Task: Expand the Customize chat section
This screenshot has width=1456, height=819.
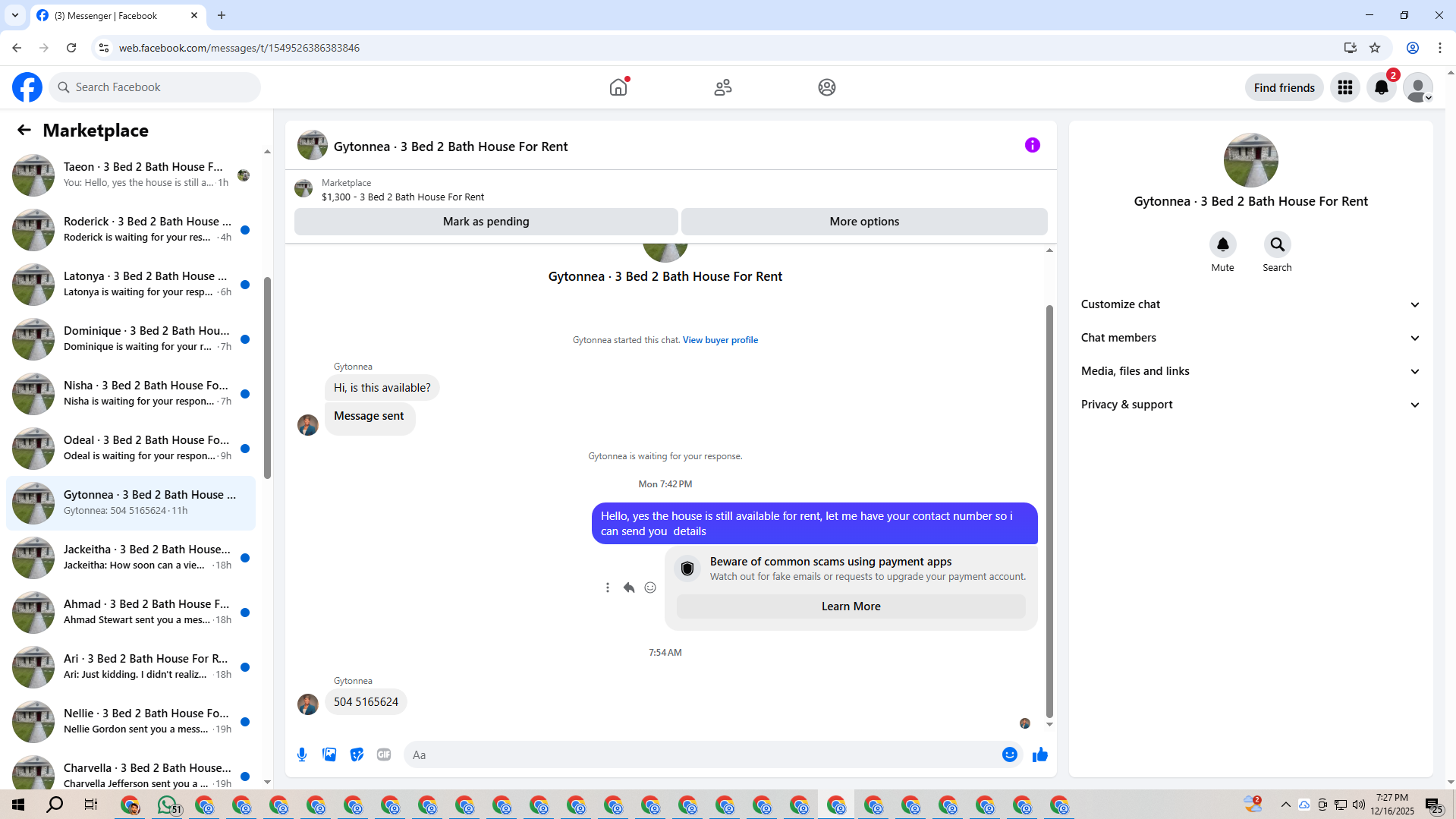Action: tap(1250, 304)
